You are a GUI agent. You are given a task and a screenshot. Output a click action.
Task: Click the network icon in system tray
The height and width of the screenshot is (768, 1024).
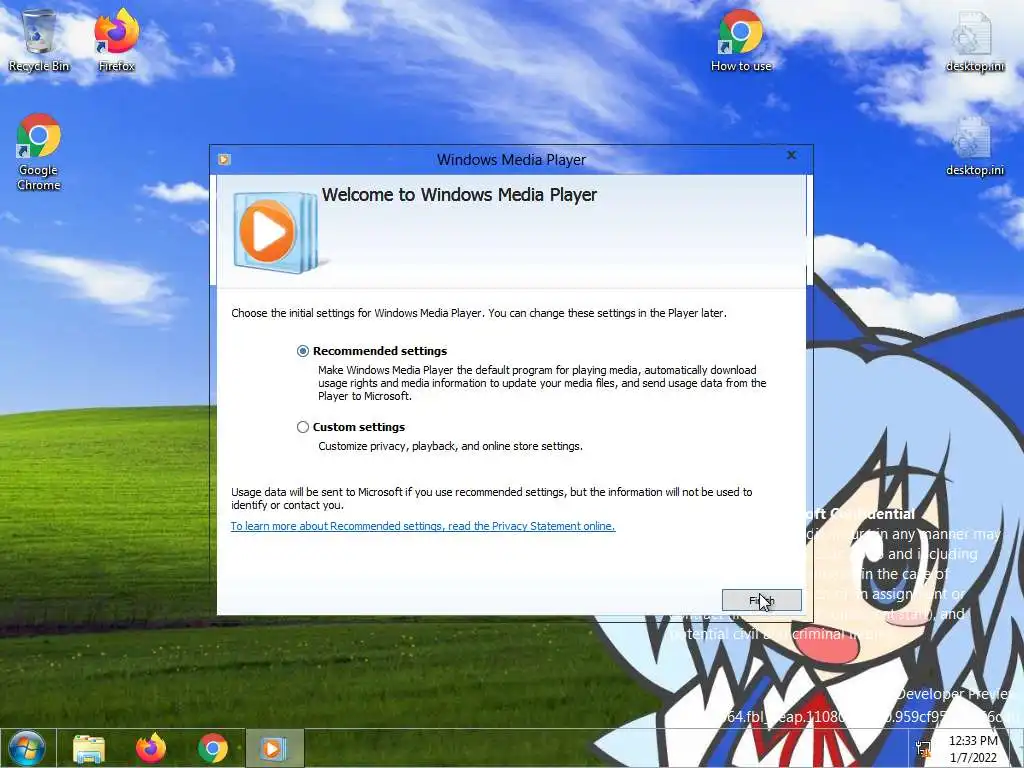(923, 748)
